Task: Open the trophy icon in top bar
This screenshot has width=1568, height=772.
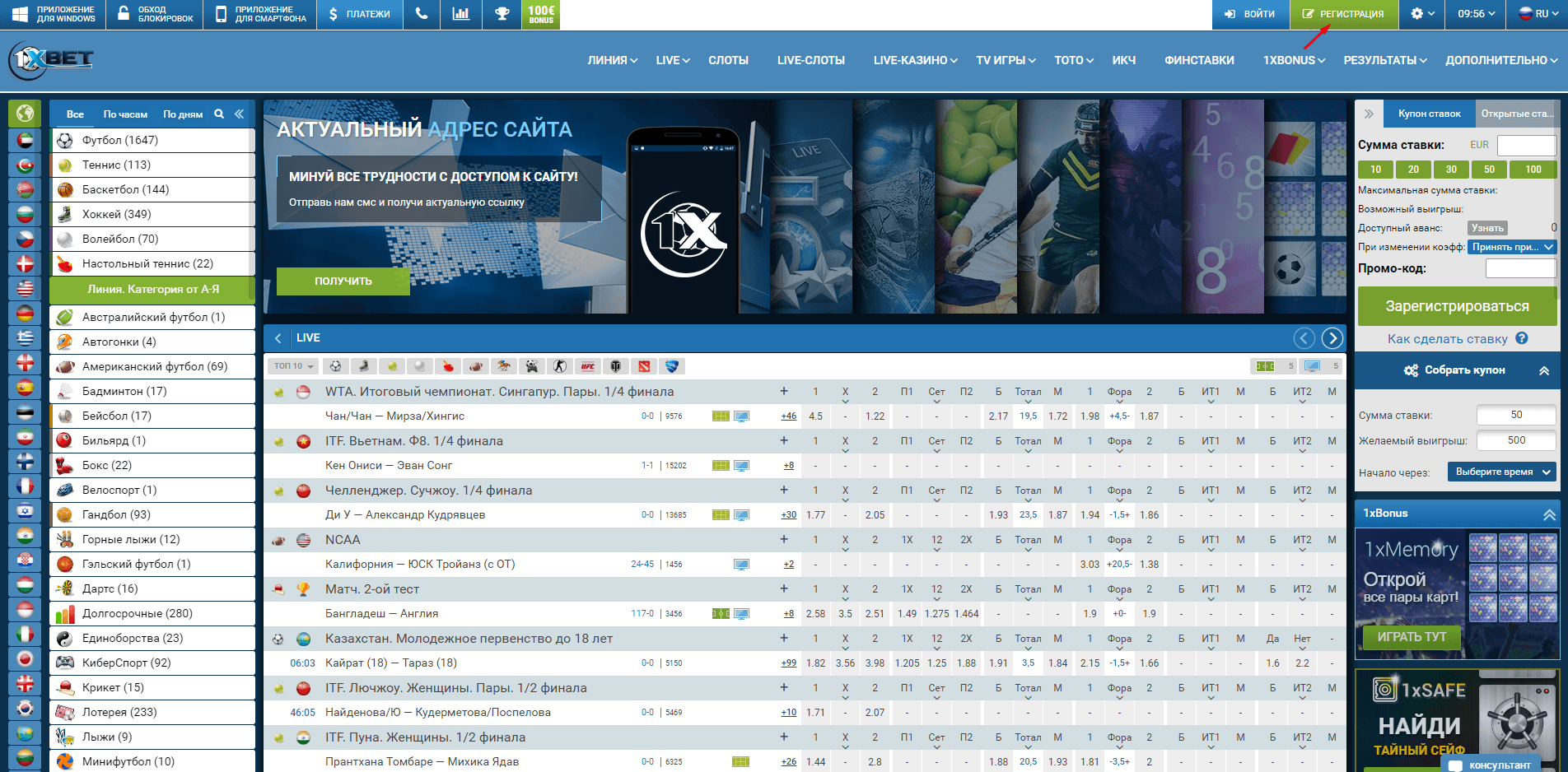Action: click(x=502, y=14)
